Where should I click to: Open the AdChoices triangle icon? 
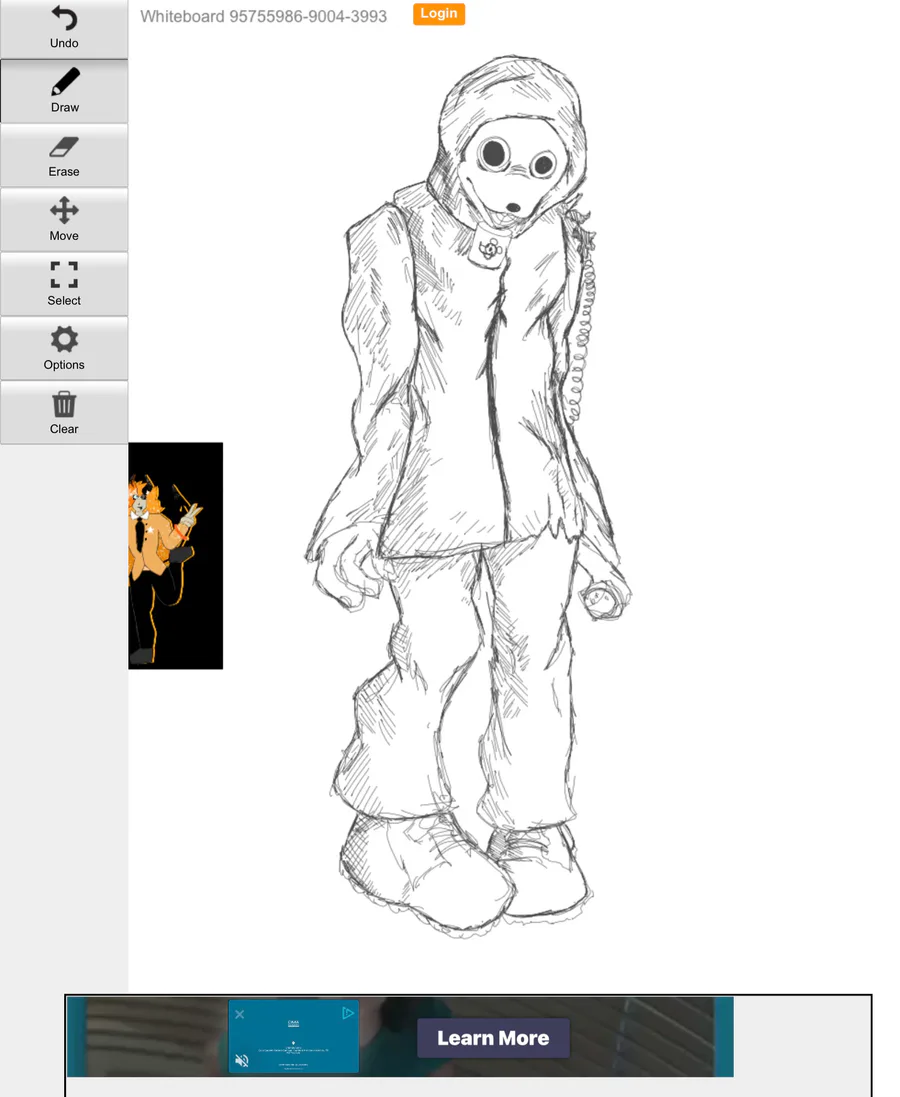(x=348, y=1013)
